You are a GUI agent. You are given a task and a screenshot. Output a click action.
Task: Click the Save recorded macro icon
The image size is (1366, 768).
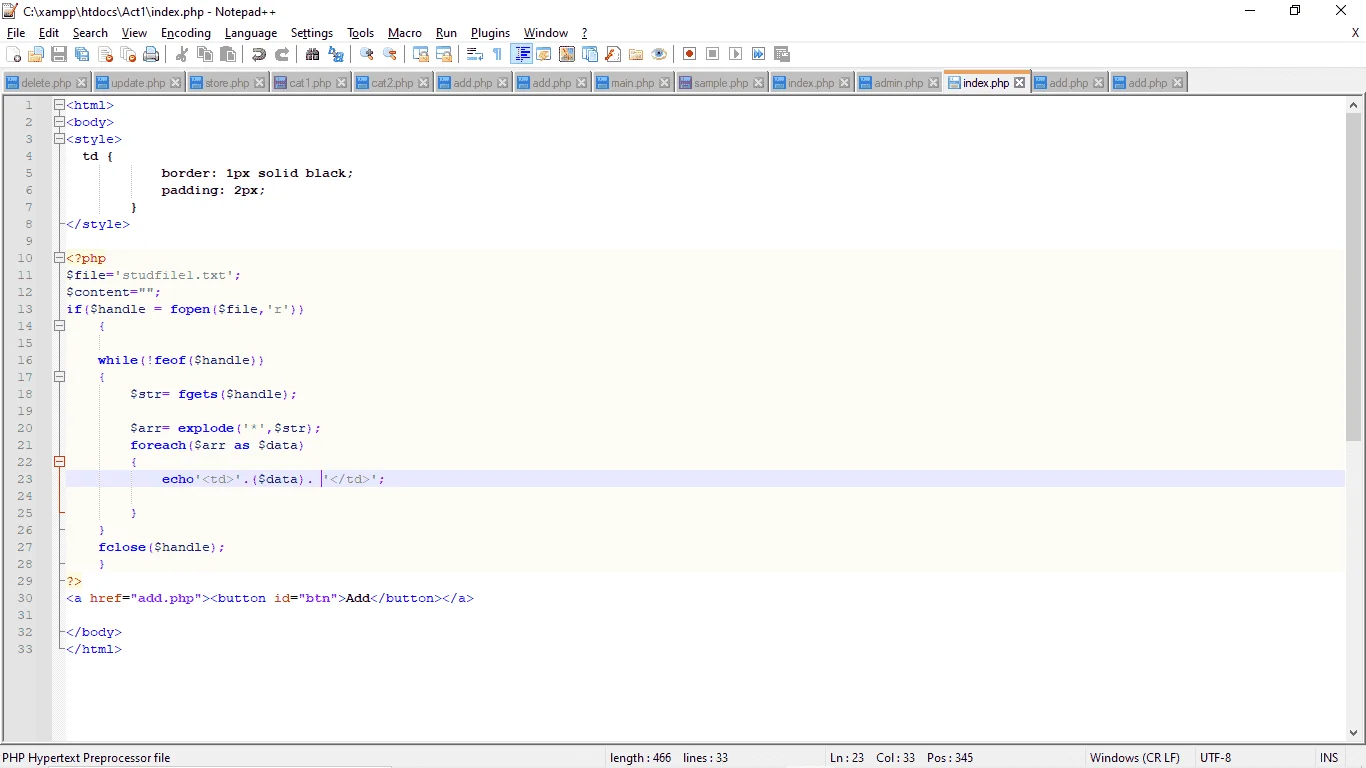click(782, 54)
